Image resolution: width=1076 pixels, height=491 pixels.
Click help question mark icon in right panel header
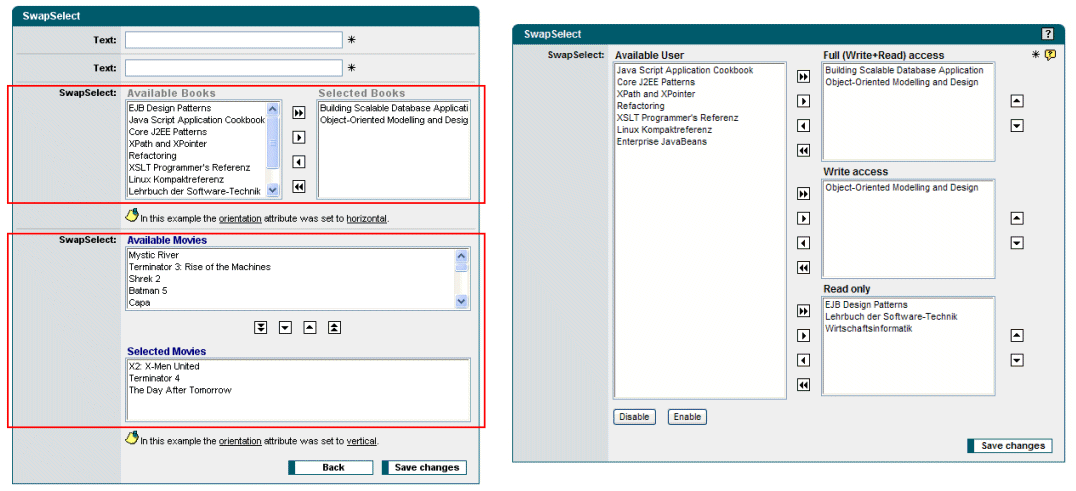click(x=1047, y=34)
